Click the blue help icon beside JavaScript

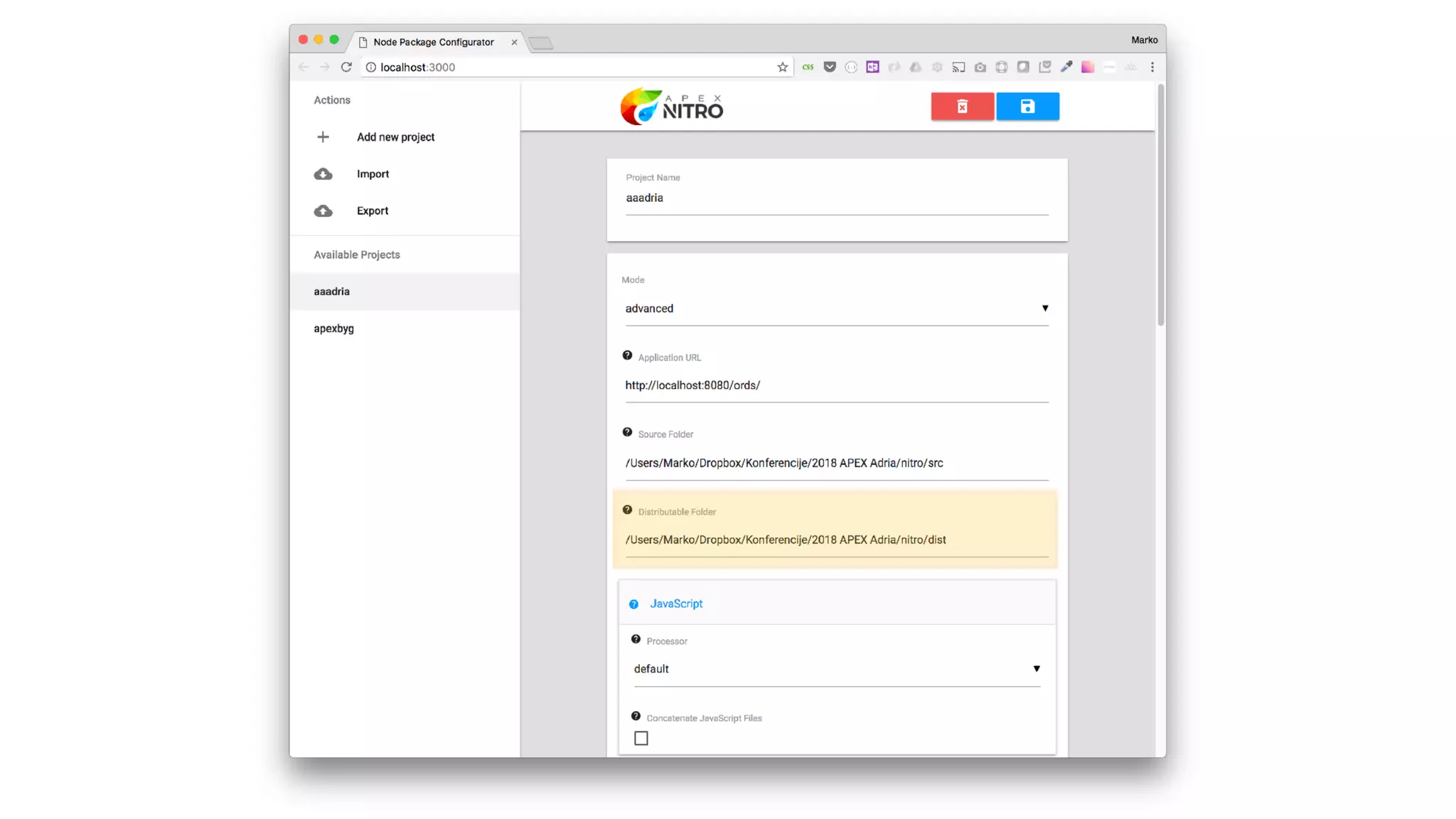[633, 604]
